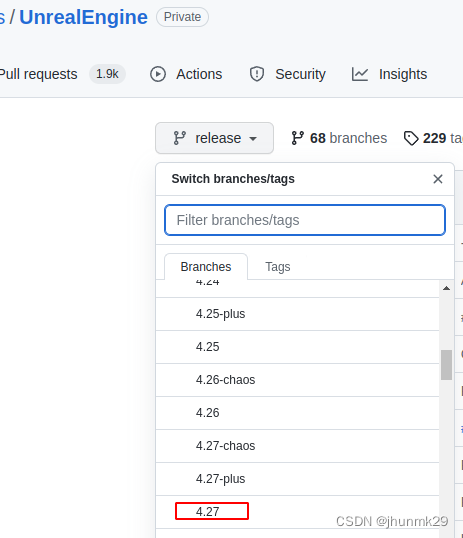Select the 4.26-chaos branch
The height and width of the screenshot is (538, 463).
pyautogui.click(x=298, y=380)
